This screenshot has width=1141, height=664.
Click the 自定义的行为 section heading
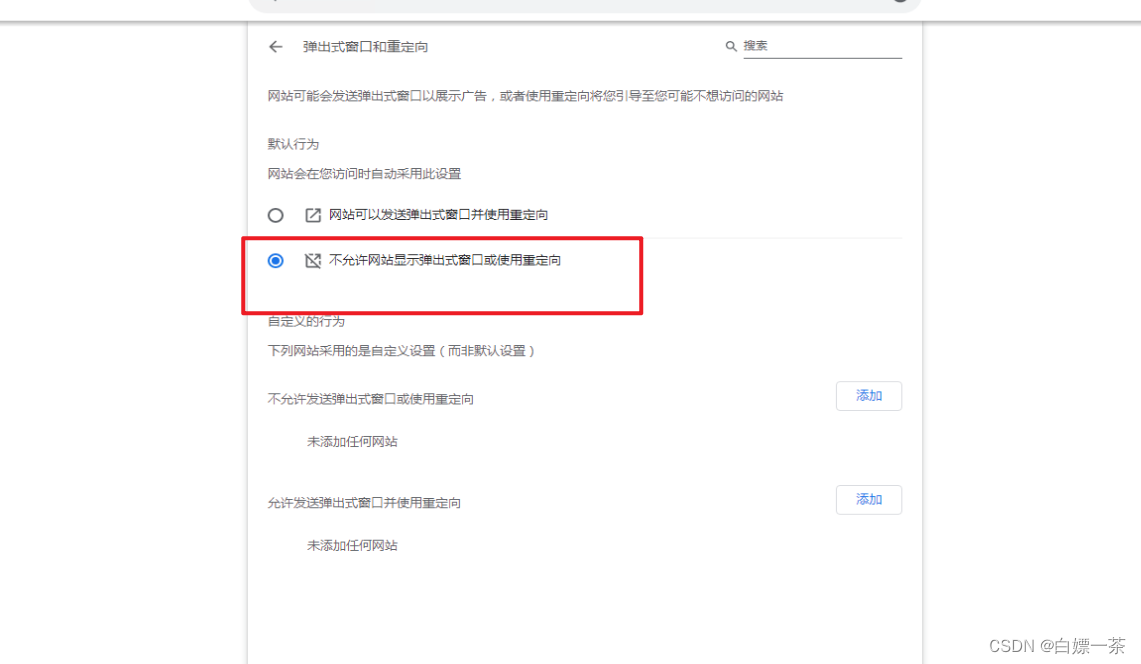[x=306, y=322]
